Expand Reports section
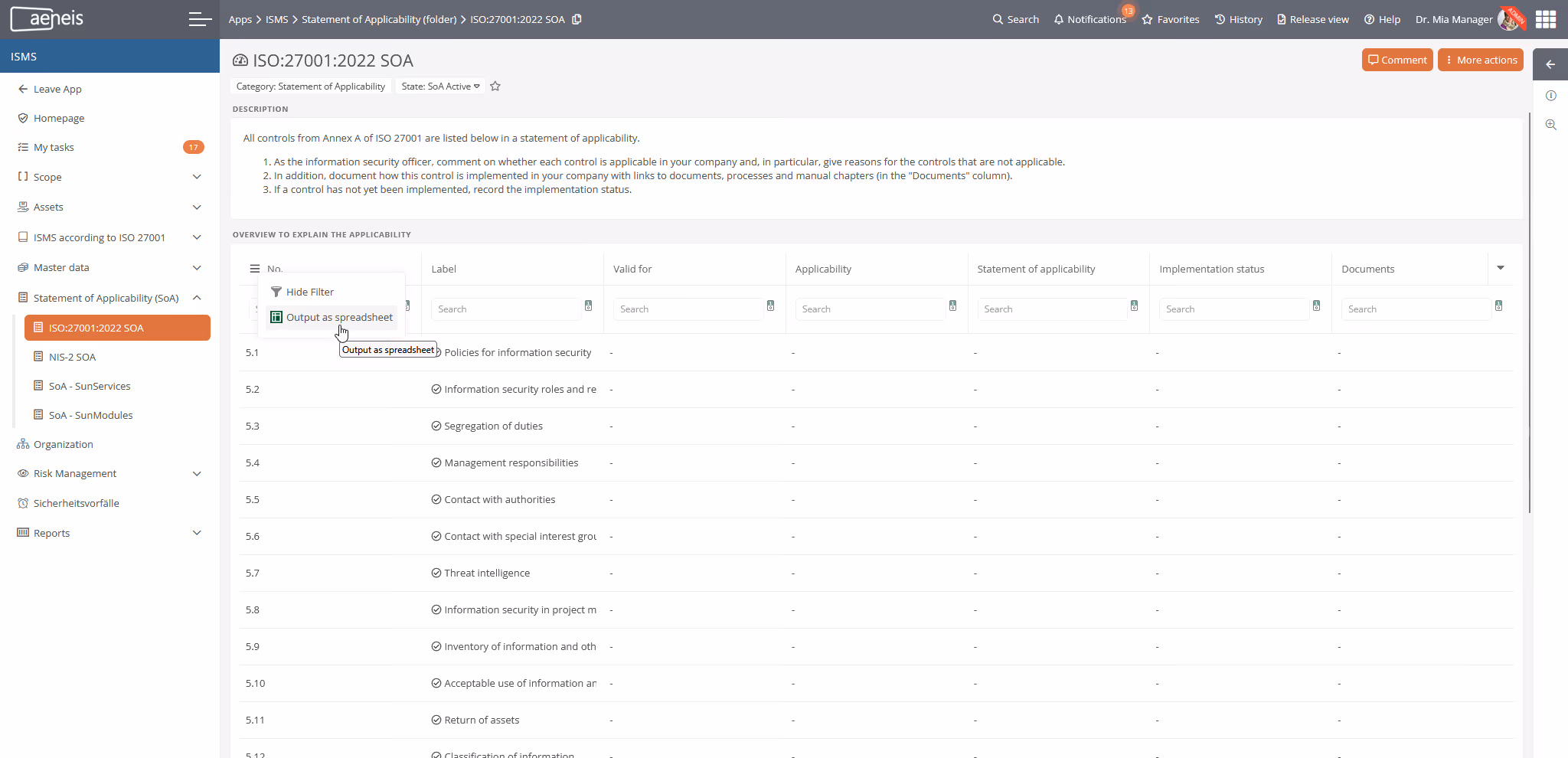Screen dimensions: 1568x758 click(x=197, y=533)
